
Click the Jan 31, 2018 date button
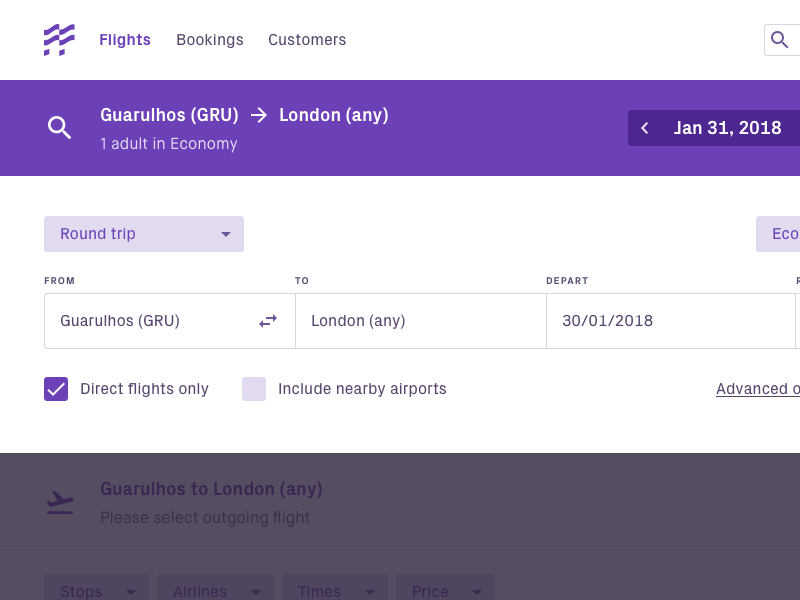728,128
